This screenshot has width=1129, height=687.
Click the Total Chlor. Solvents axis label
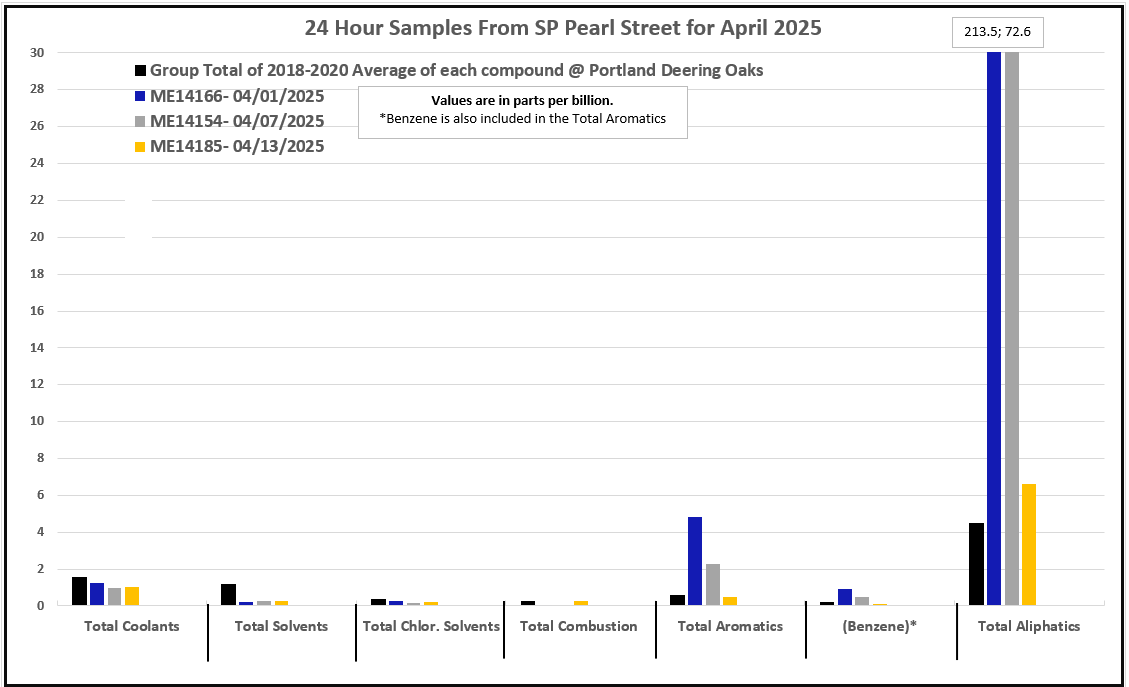[431, 626]
